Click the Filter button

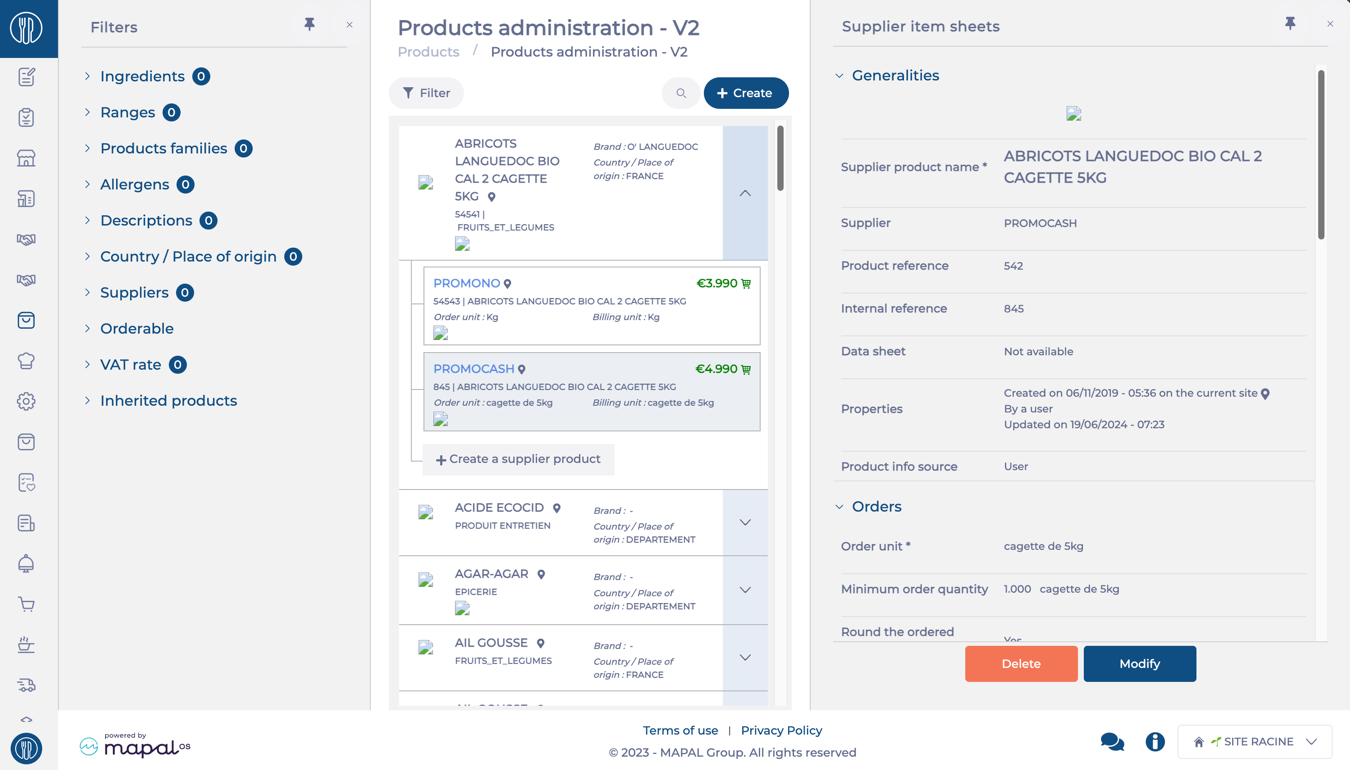coord(427,93)
